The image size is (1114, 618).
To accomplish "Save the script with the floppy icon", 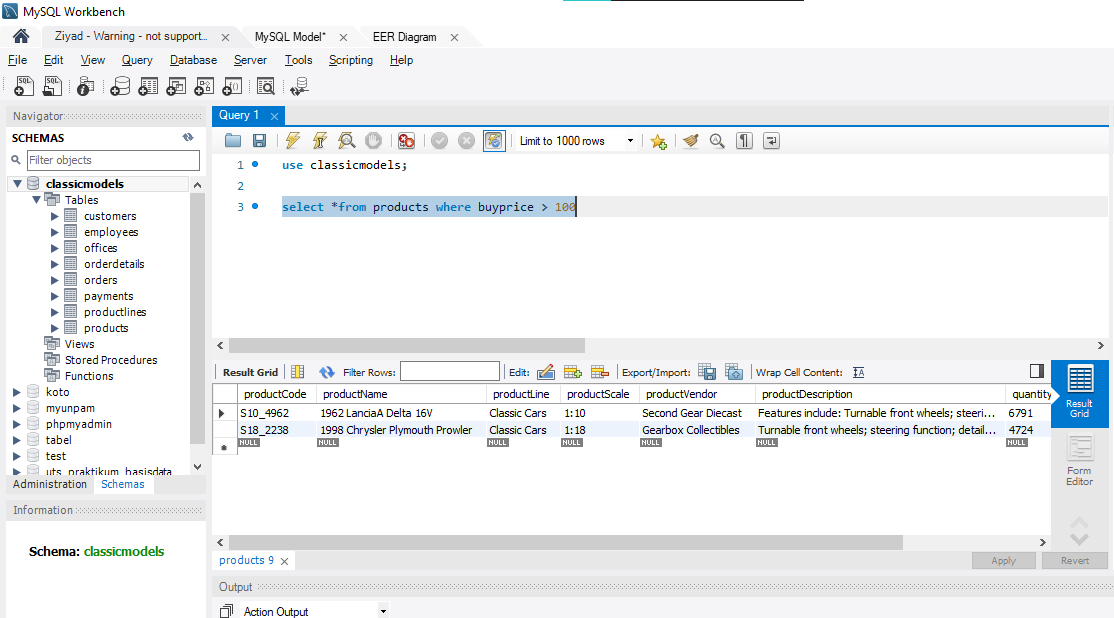I will (259, 141).
